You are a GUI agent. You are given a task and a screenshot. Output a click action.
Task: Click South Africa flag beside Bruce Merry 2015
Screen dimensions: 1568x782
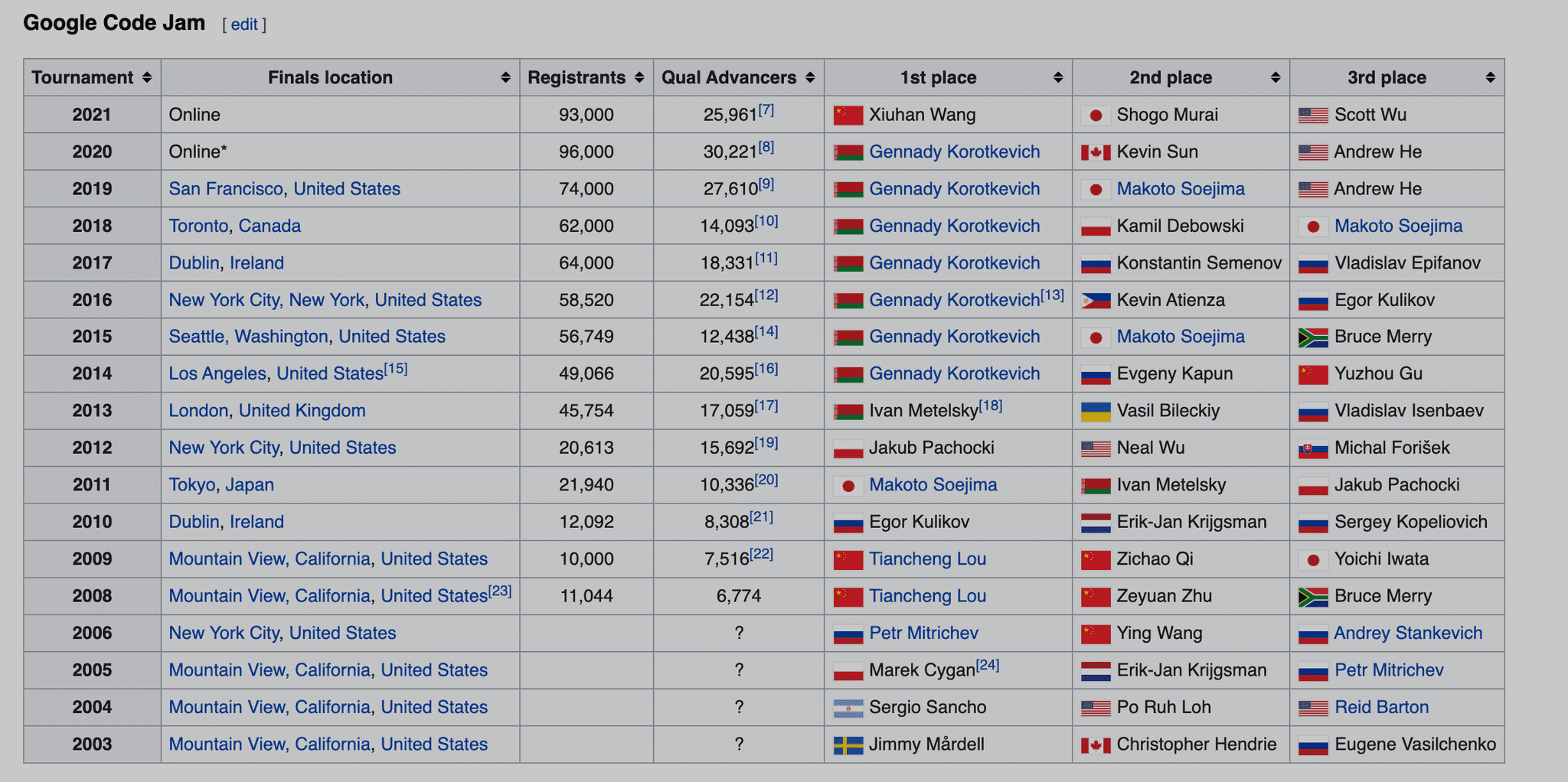1313,337
